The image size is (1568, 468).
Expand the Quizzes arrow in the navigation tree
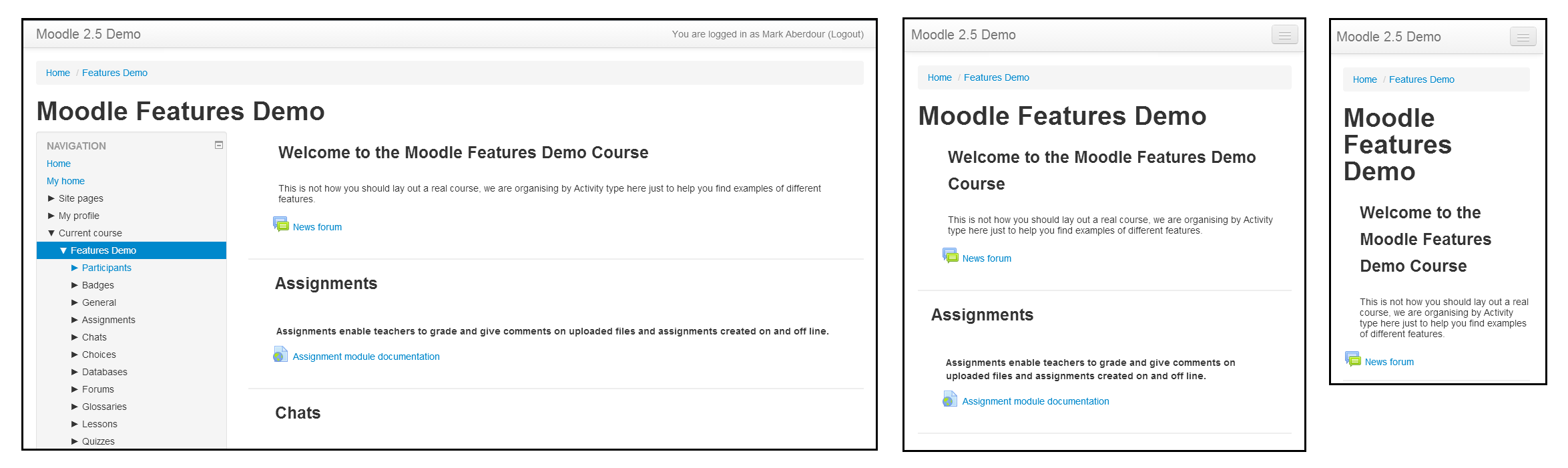pos(75,441)
